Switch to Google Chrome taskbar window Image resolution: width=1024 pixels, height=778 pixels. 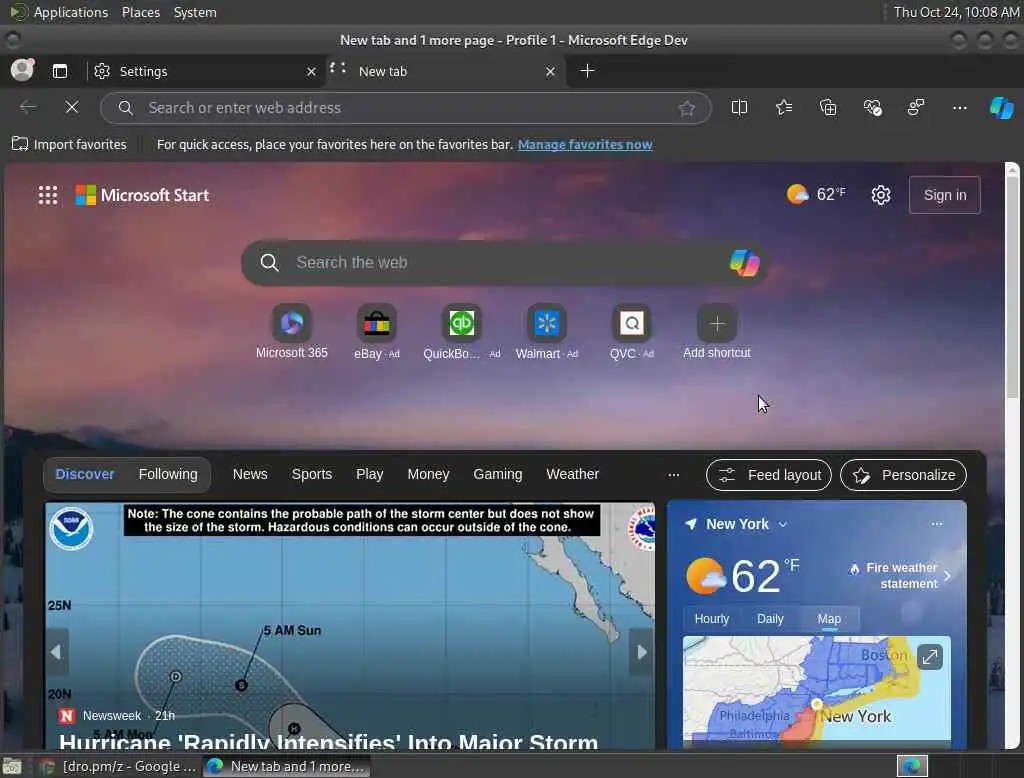pyautogui.click(x=118, y=766)
